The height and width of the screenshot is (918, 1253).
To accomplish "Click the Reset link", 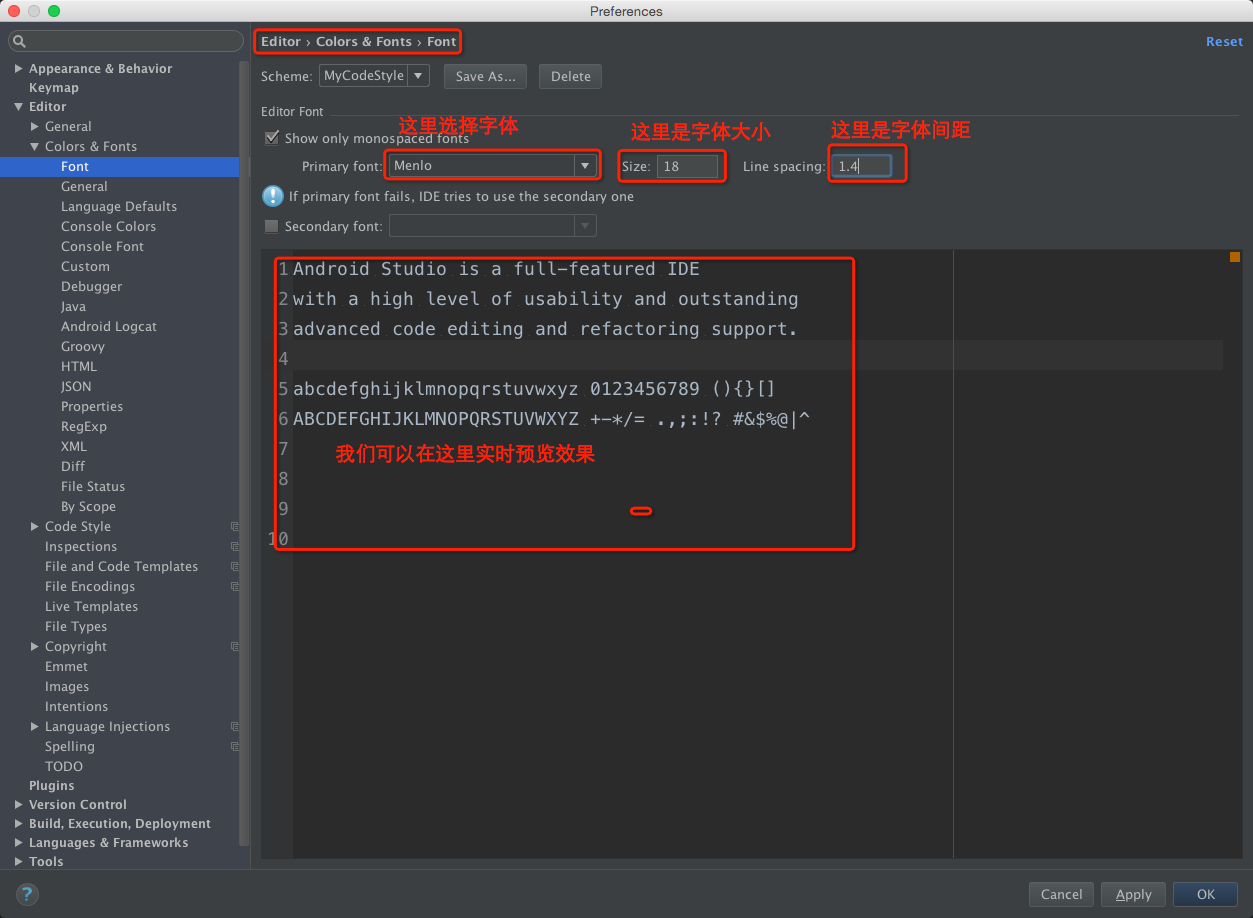I will (x=1224, y=42).
